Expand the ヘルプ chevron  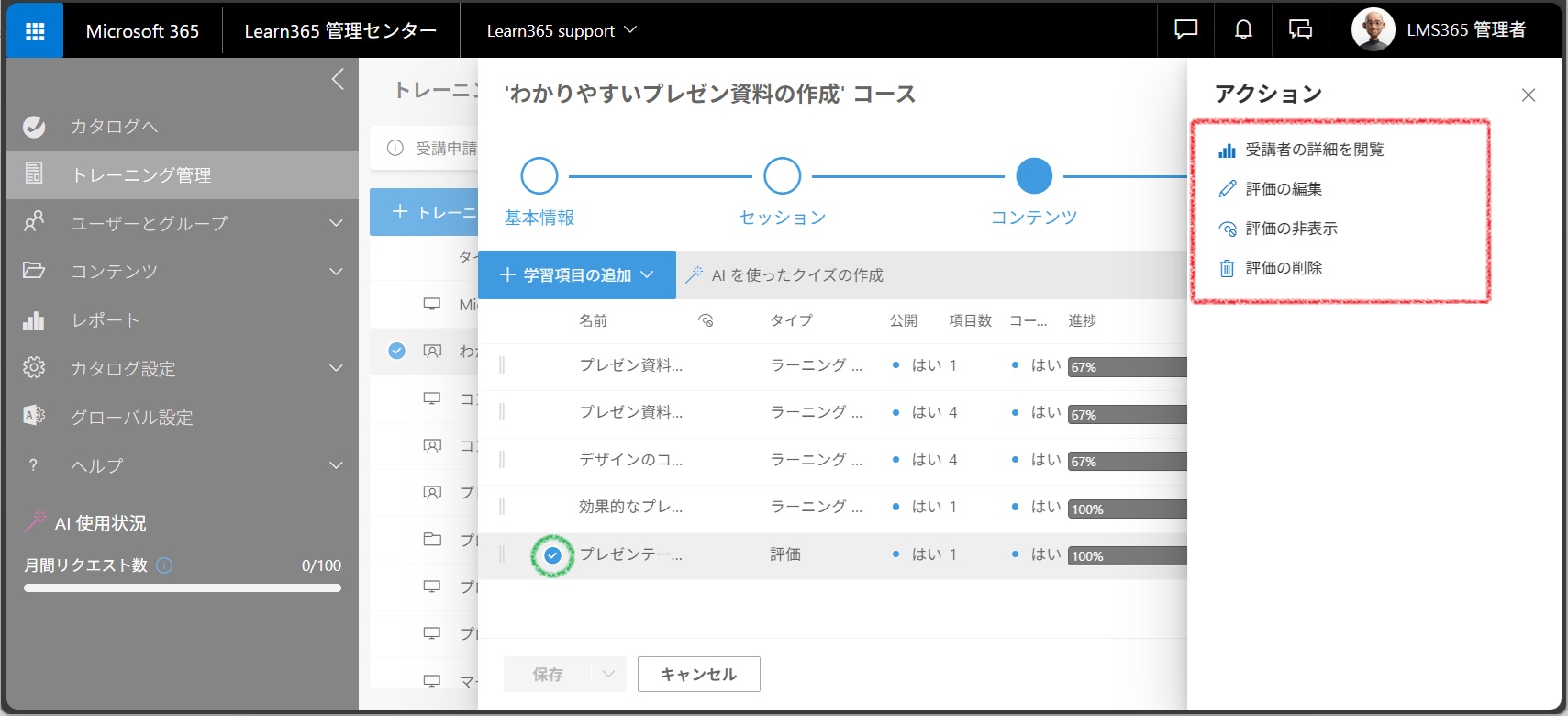click(337, 465)
